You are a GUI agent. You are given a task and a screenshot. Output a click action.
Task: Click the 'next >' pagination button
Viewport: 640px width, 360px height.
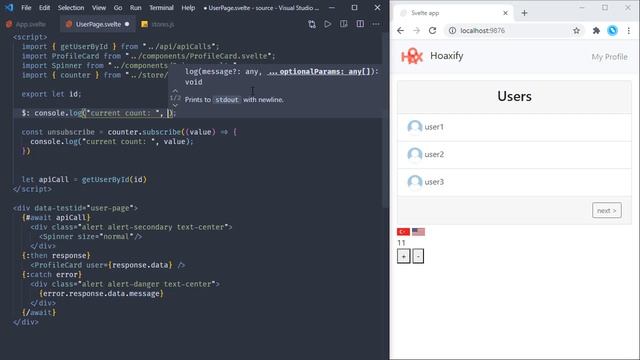[x=607, y=210]
